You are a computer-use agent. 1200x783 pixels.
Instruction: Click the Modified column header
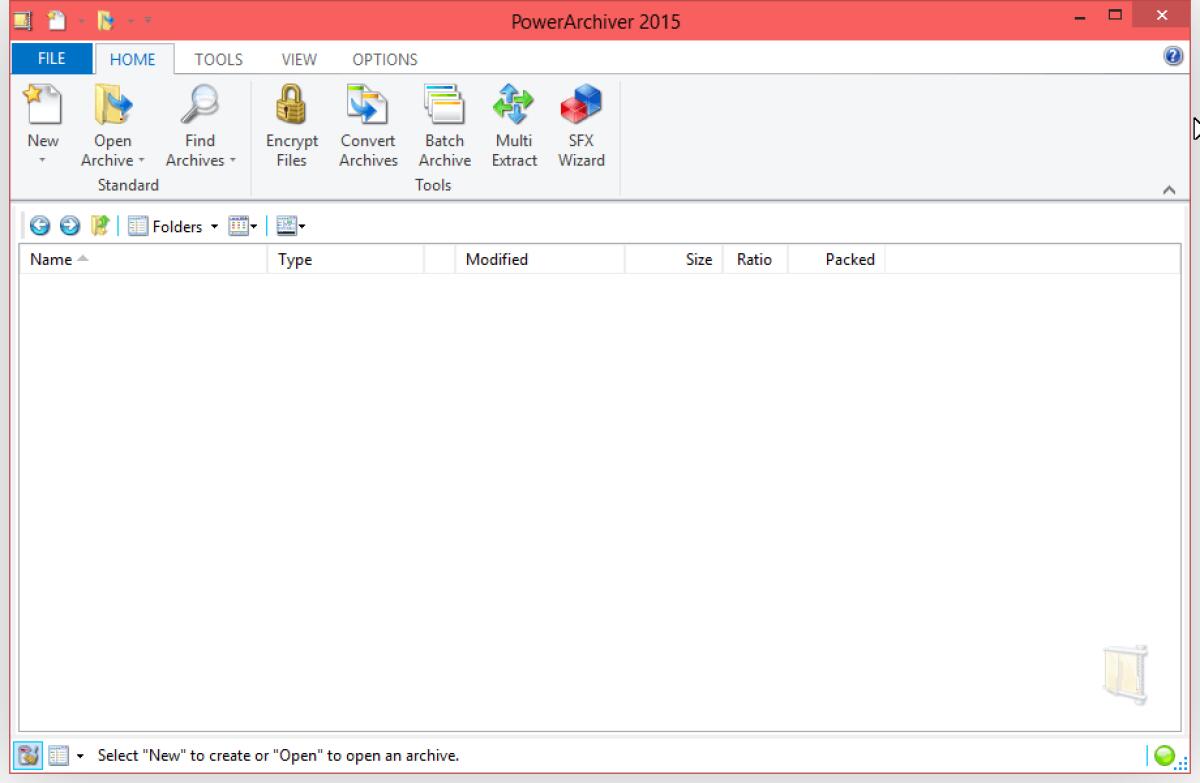[x=496, y=259]
